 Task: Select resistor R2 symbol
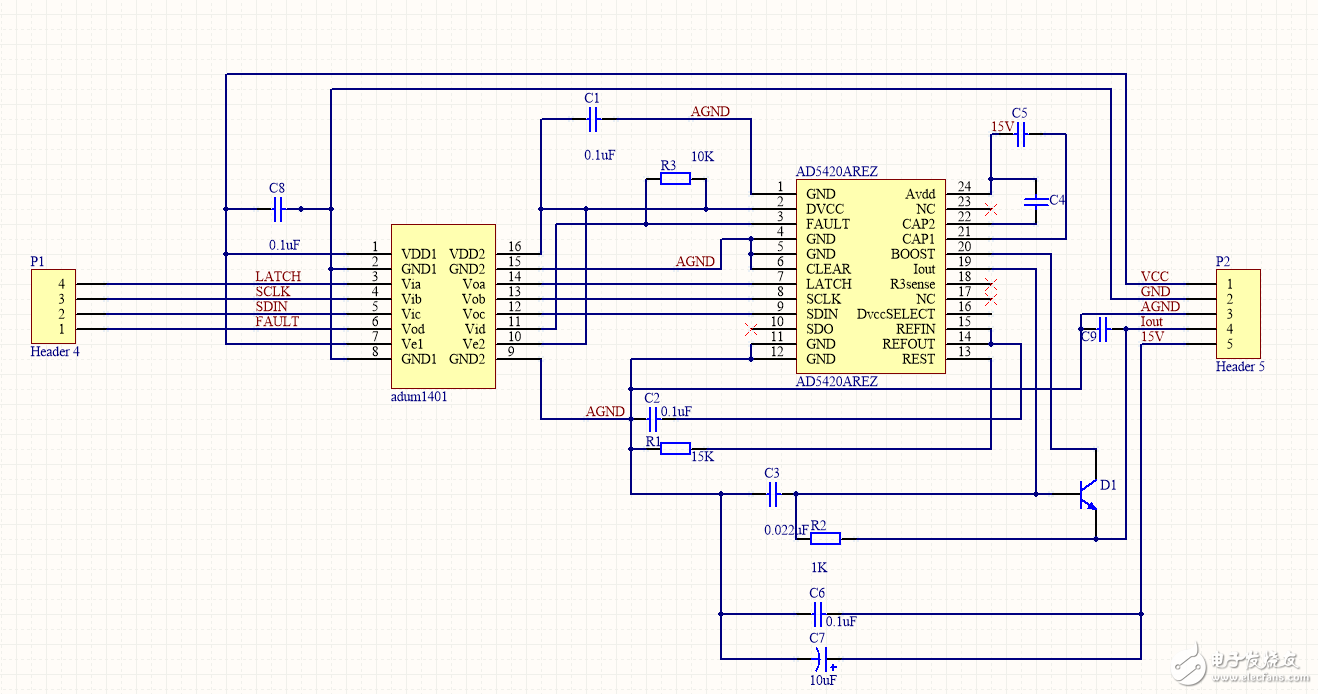[x=825, y=538]
